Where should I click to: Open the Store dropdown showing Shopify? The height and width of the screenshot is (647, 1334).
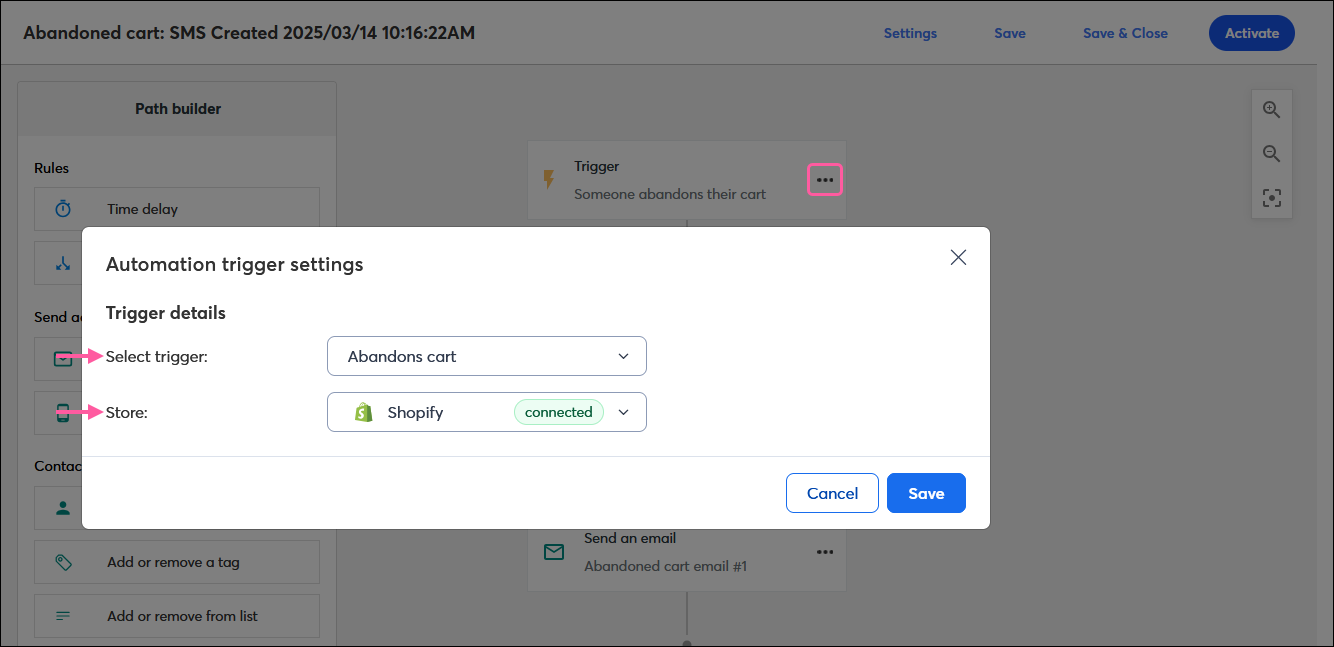pos(487,412)
